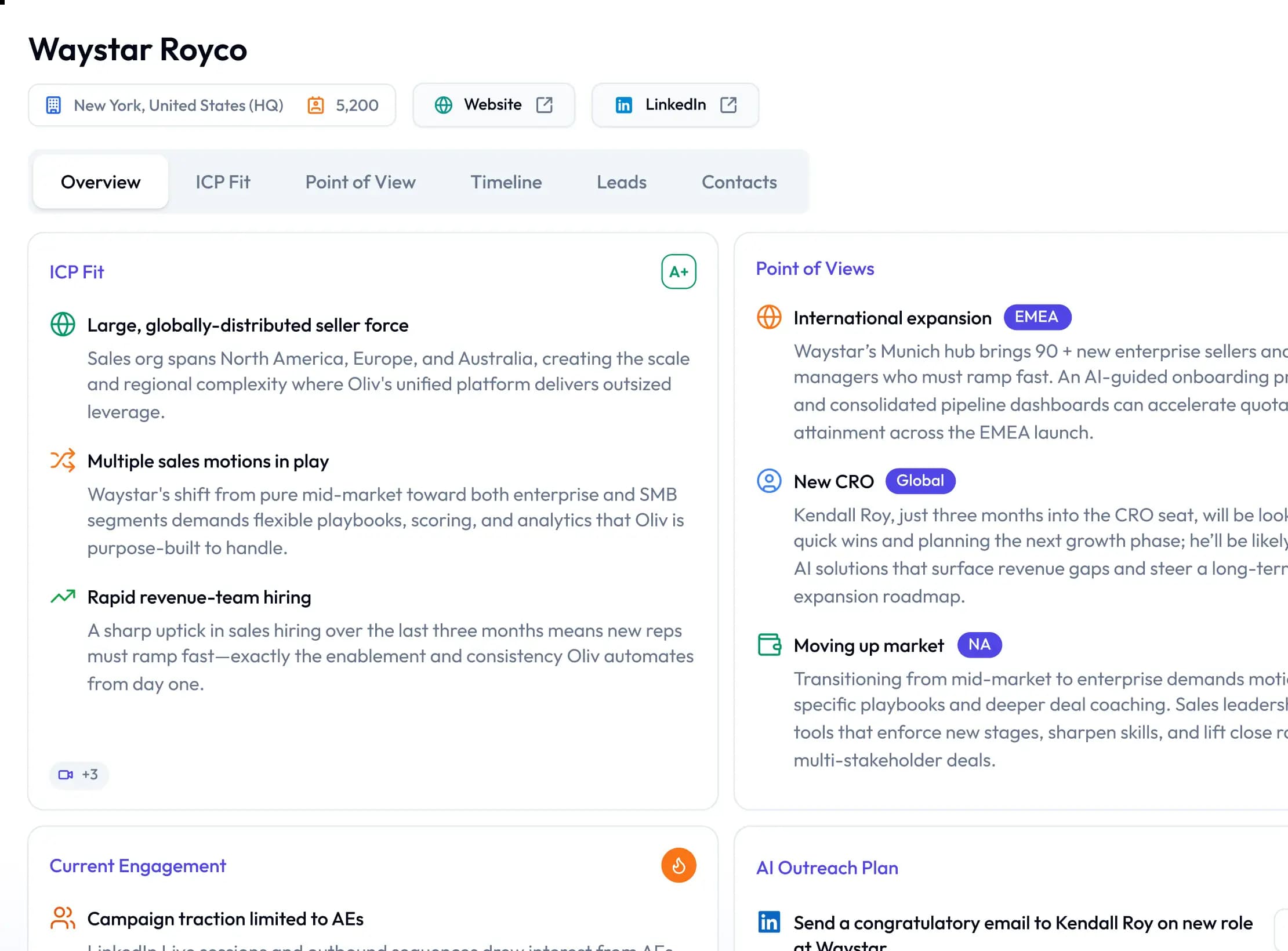Open the Contacts tab
Image resolution: width=1288 pixels, height=951 pixels.
tap(739, 182)
